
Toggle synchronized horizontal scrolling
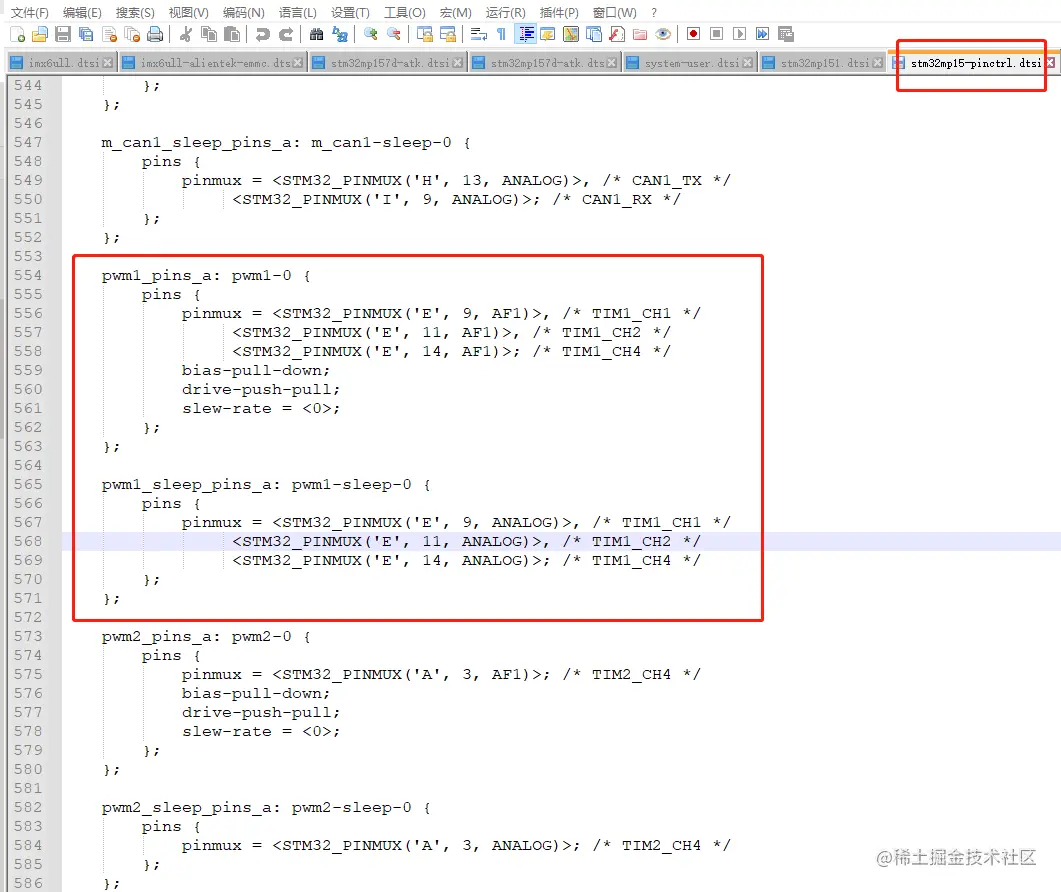[447, 34]
